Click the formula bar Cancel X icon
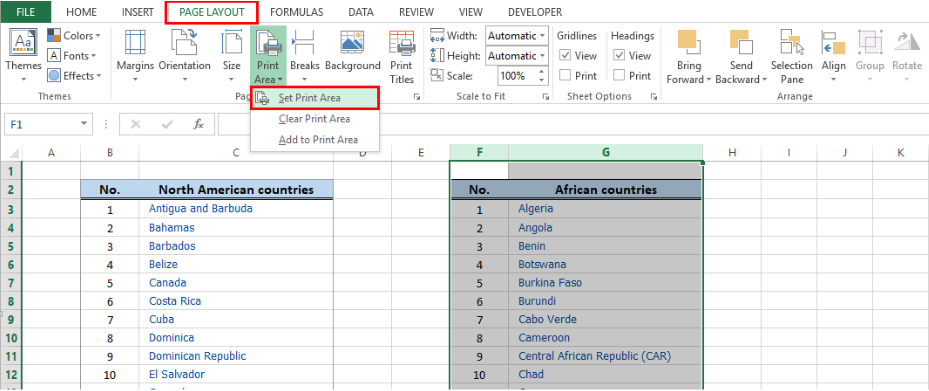The image size is (929, 391). coord(136,124)
